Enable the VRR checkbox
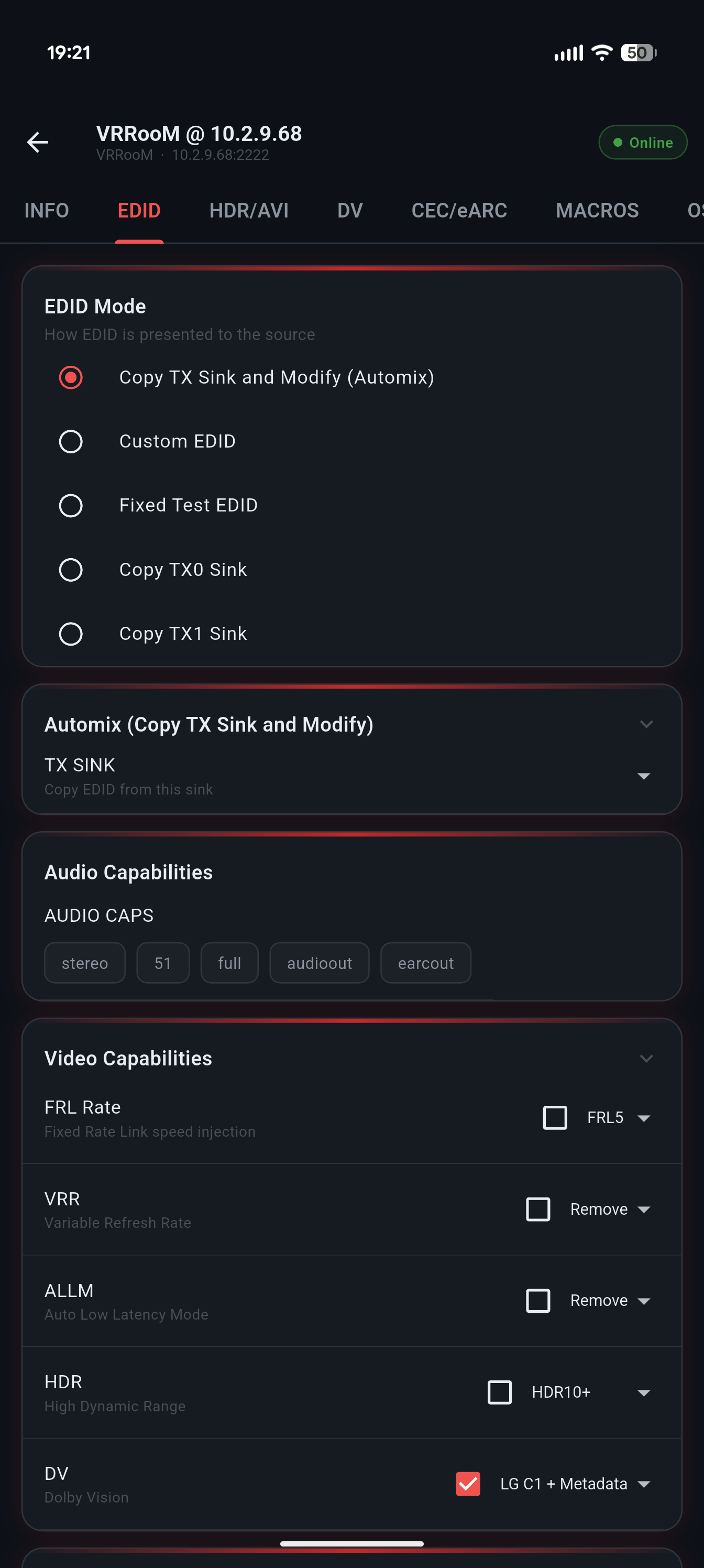Screen dimensions: 704x1568 pyautogui.click(x=538, y=1210)
